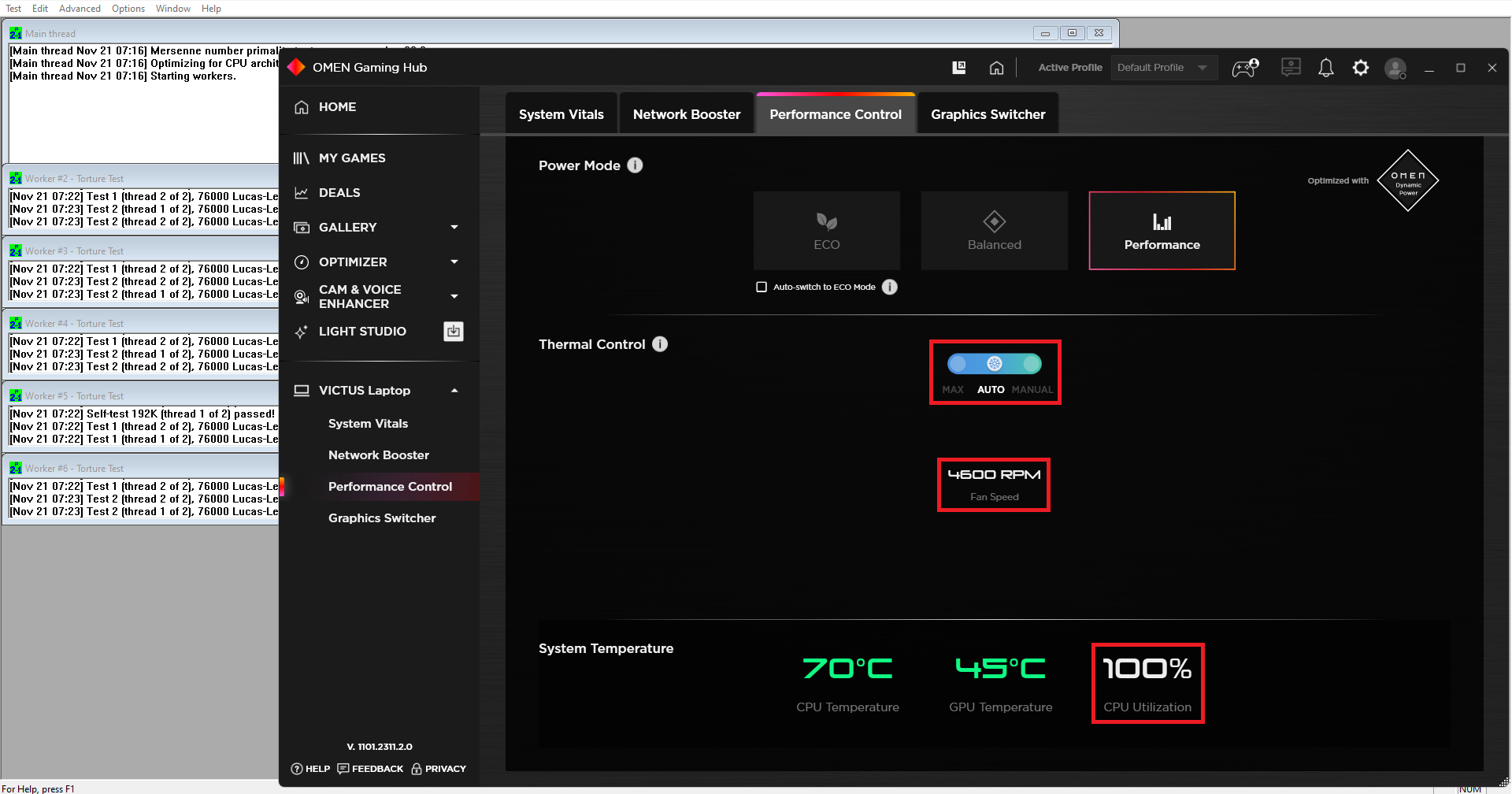
Task: Open Graphics Switcher under VICTUS Laptop sidebar
Action: (x=382, y=518)
